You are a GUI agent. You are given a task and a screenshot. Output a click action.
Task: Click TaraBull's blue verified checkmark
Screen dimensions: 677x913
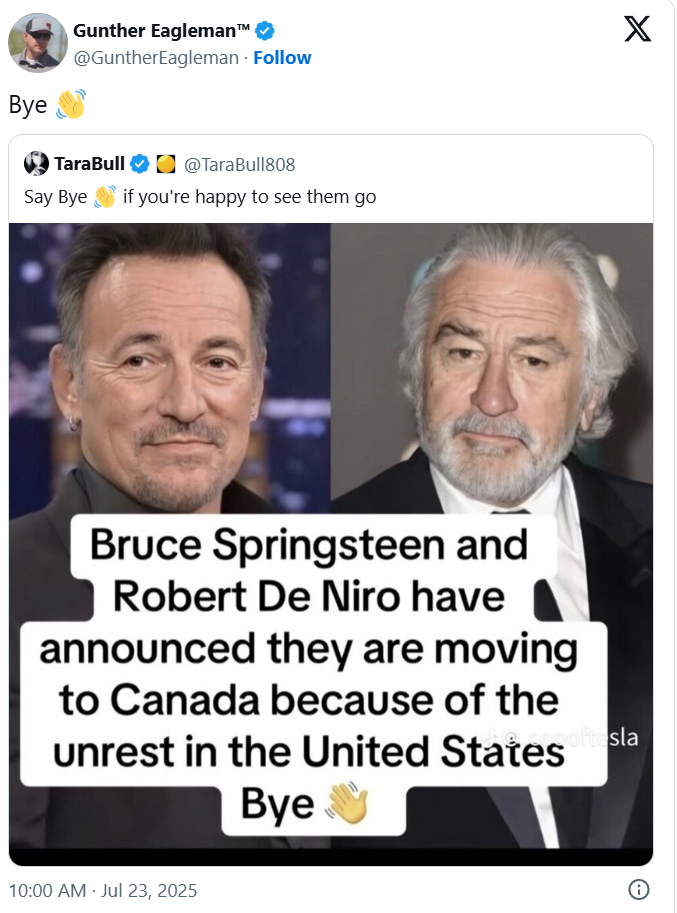click(x=141, y=164)
